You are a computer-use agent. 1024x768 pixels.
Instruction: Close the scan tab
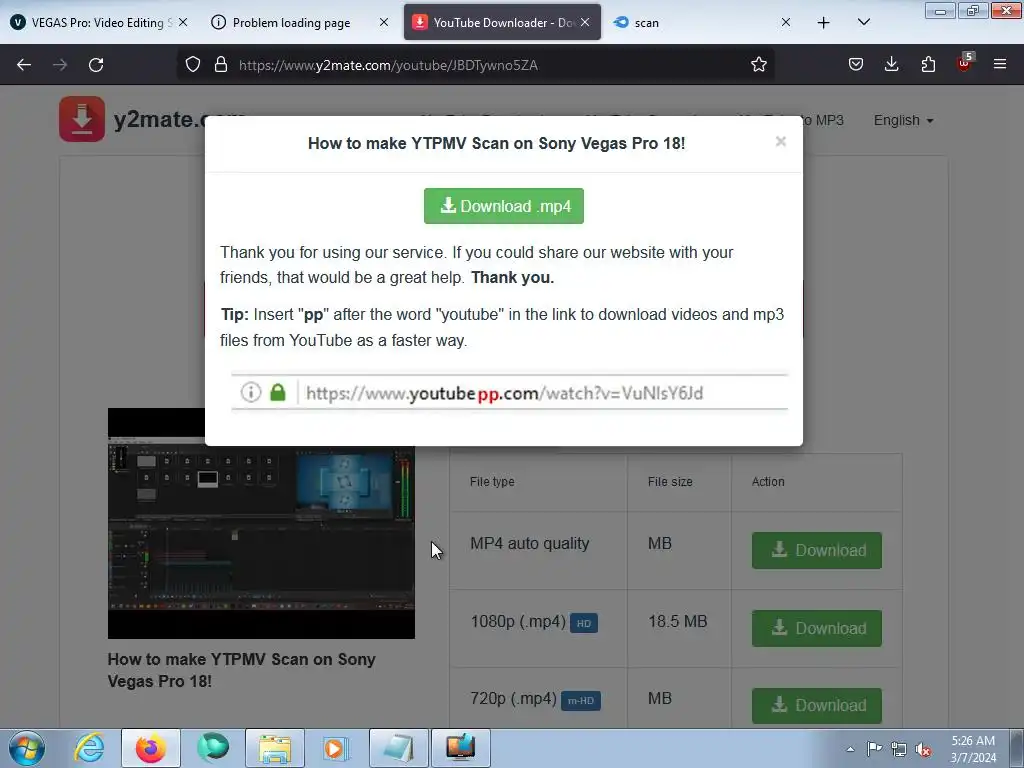[786, 22]
